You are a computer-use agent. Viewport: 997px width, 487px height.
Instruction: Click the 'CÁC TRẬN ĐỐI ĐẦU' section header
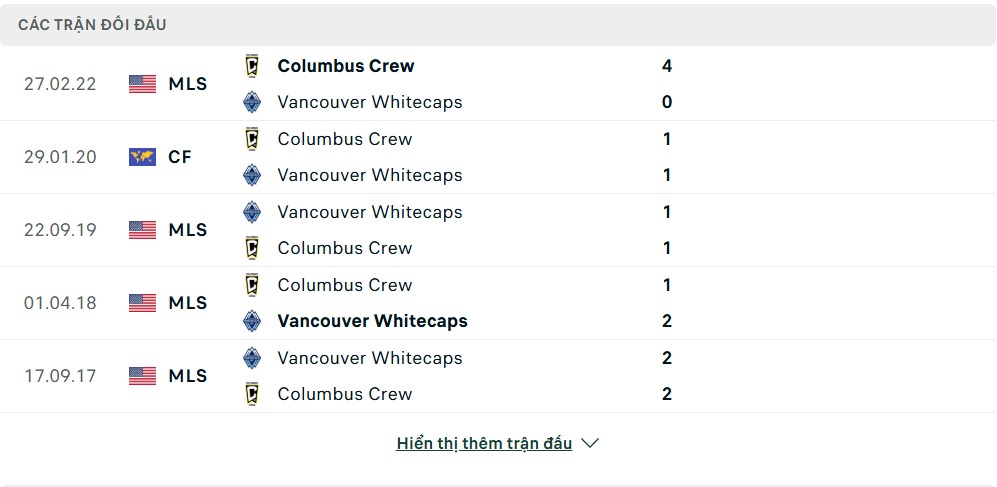point(92,25)
